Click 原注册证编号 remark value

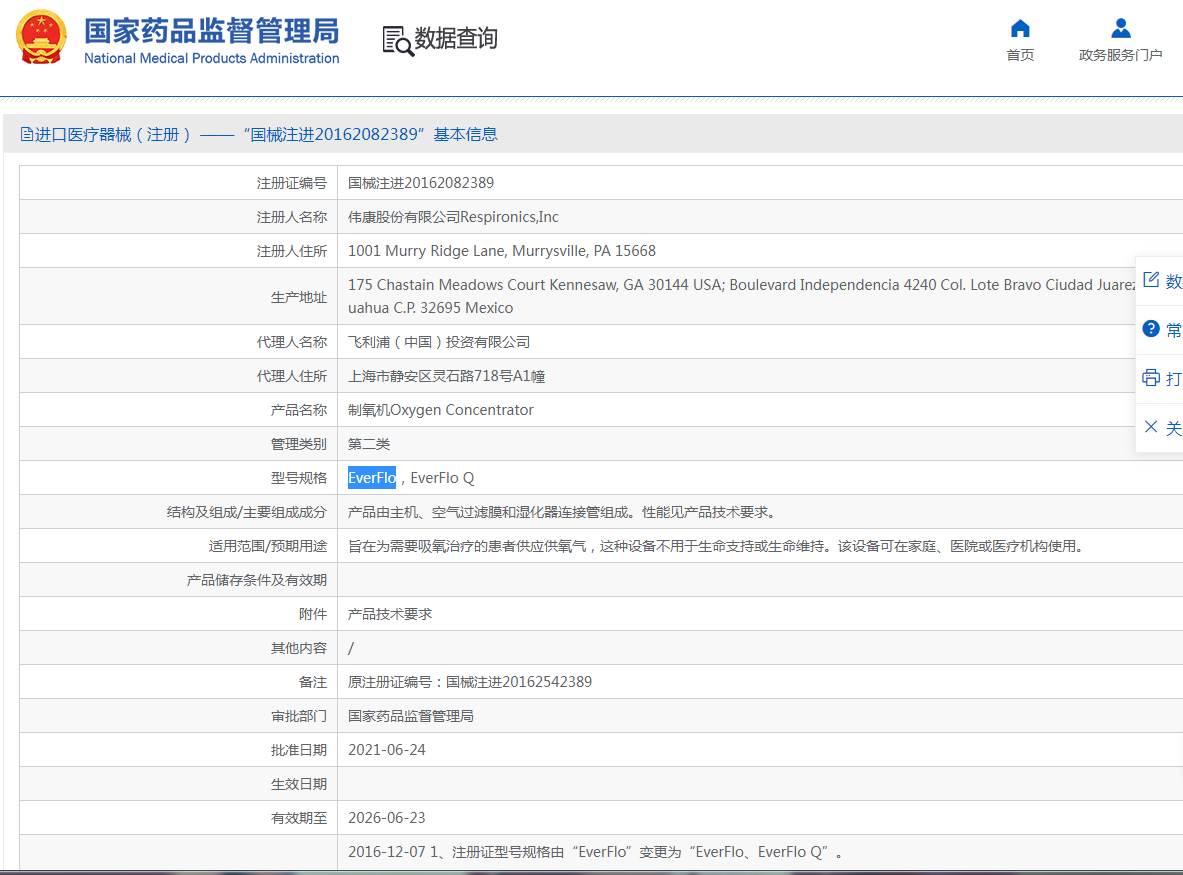470,682
